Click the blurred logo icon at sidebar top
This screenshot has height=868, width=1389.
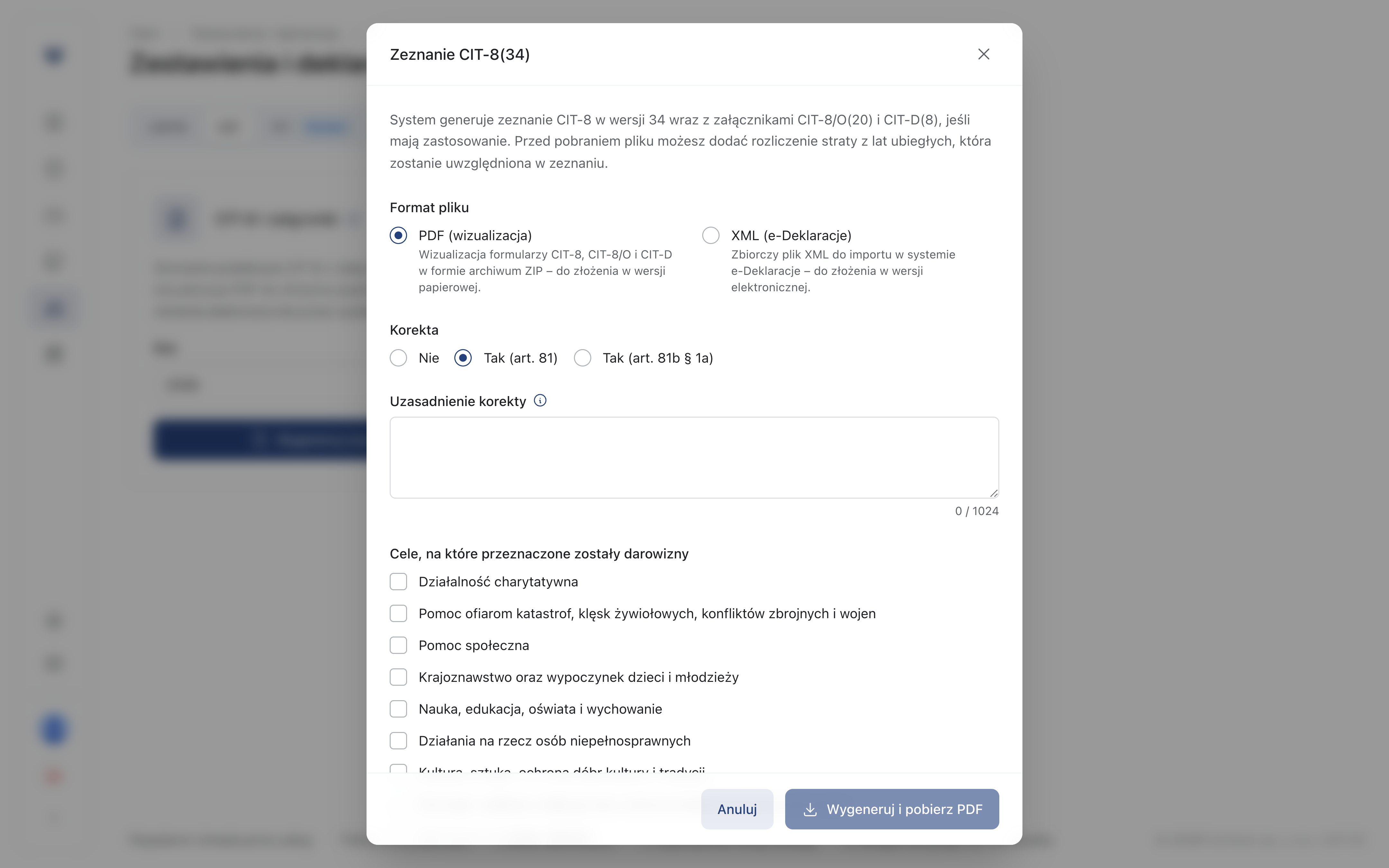pos(54,55)
